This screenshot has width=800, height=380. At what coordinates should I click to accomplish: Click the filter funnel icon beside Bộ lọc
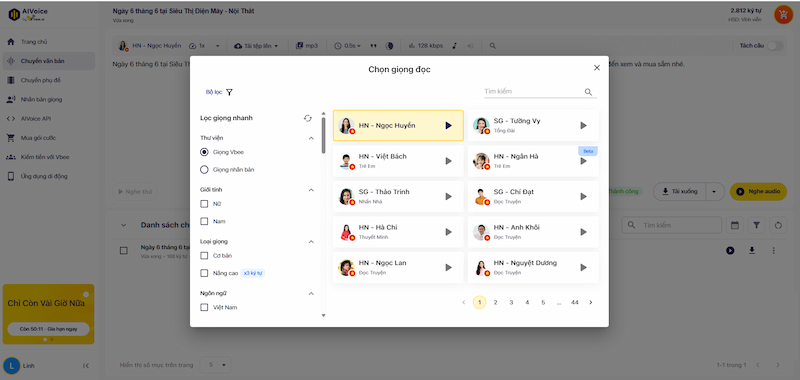tap(229, 92)
